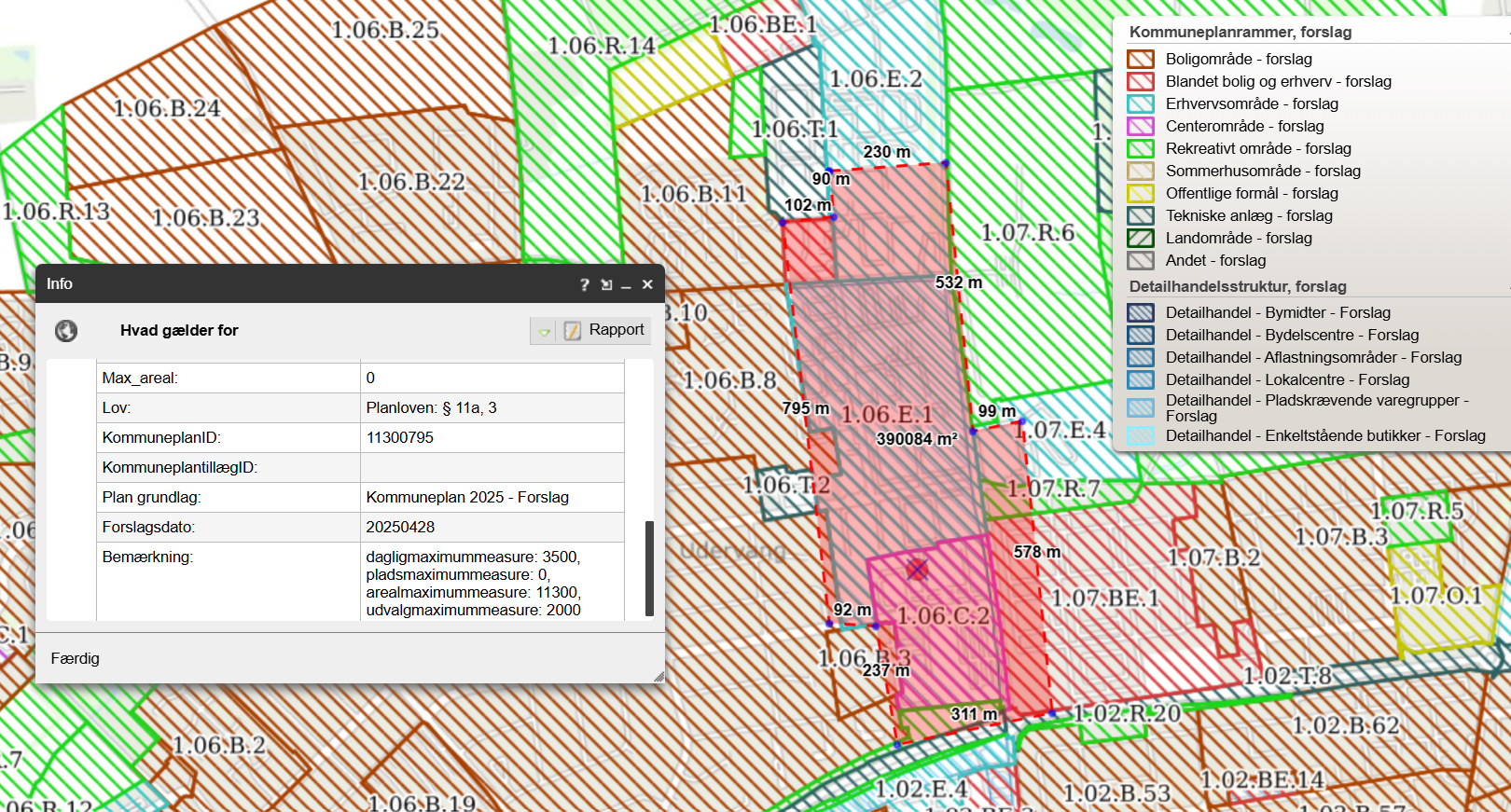Viewport: 1511px width, 812px height.
Task: Click map area labeled 1.06.E.1
Action: pos(886,414)
